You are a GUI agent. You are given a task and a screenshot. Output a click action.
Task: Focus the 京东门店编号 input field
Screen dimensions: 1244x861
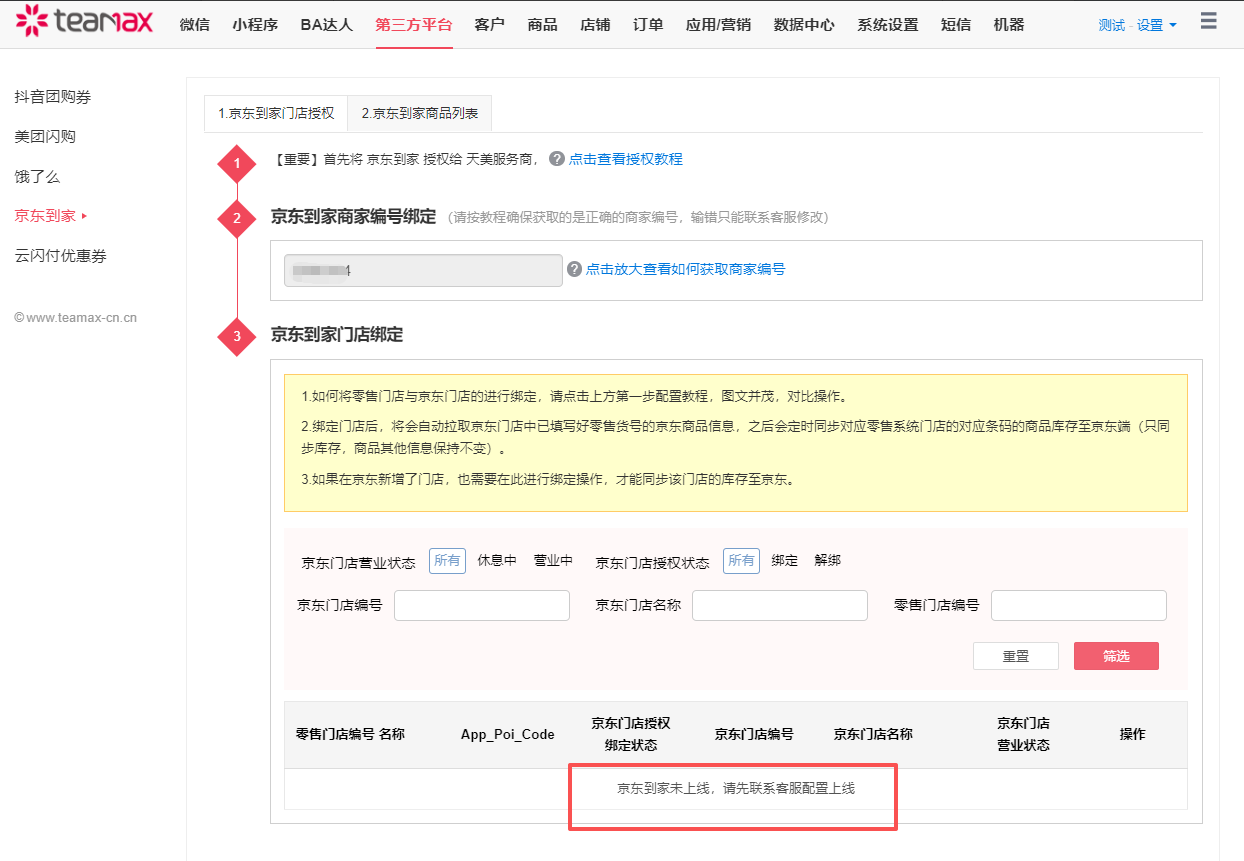(482, 606)
